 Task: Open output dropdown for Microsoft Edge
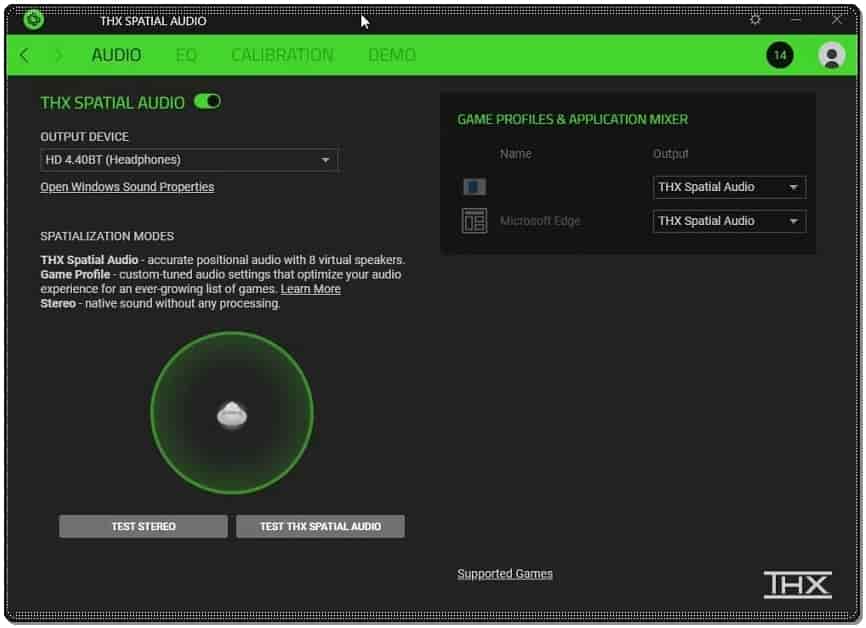pyautogui.click(x=729, y=221)
